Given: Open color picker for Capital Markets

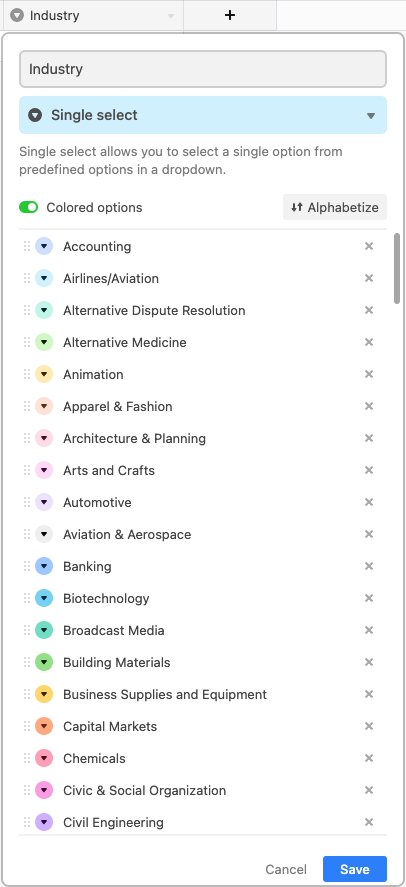Looking at the screenshot, I should [44, 726].
